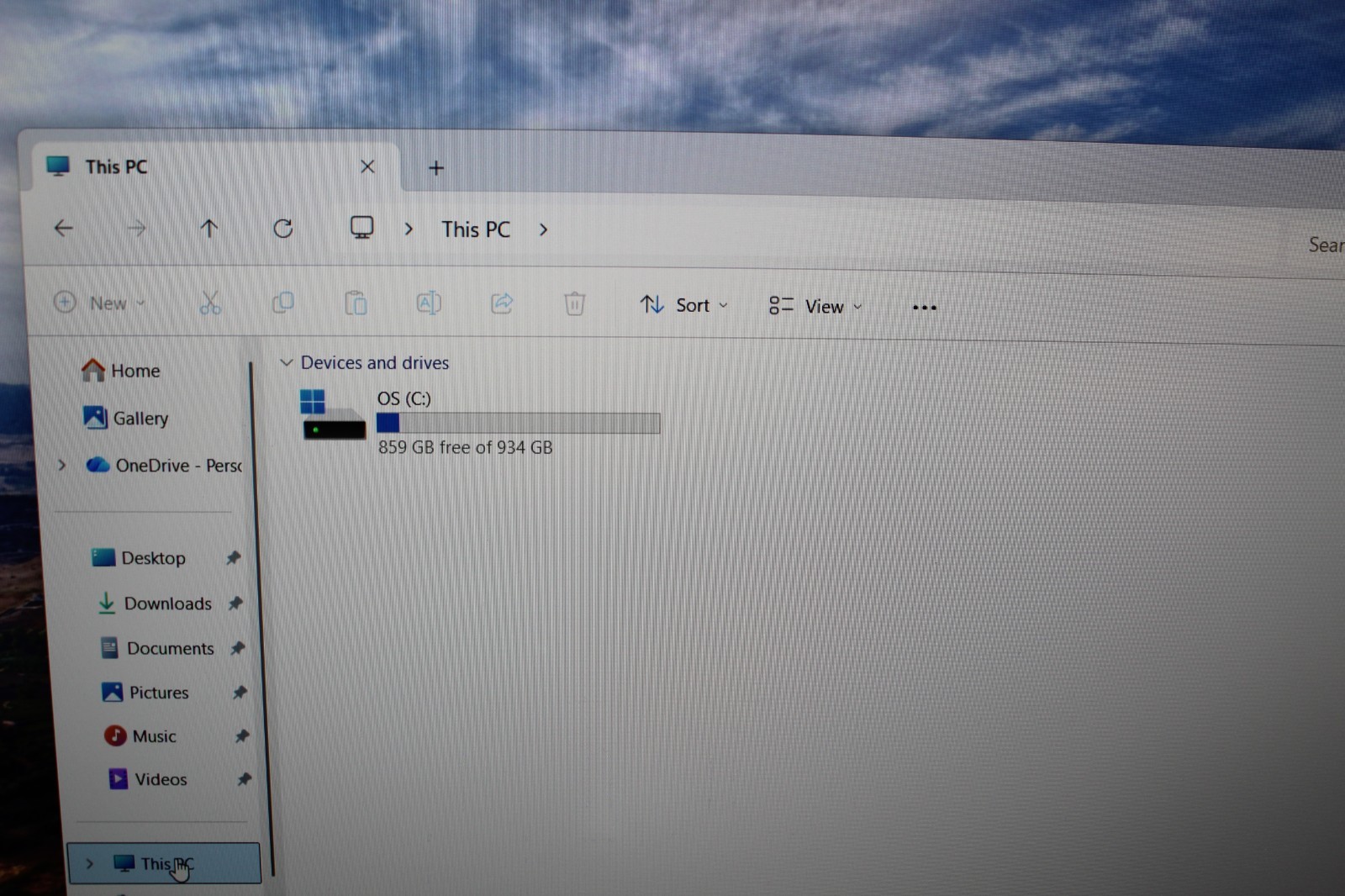Viewport: 1345px width, 896px height.
Task: Open a new tab with plus button
Action: pyautogui.click(x=435, y=168)
